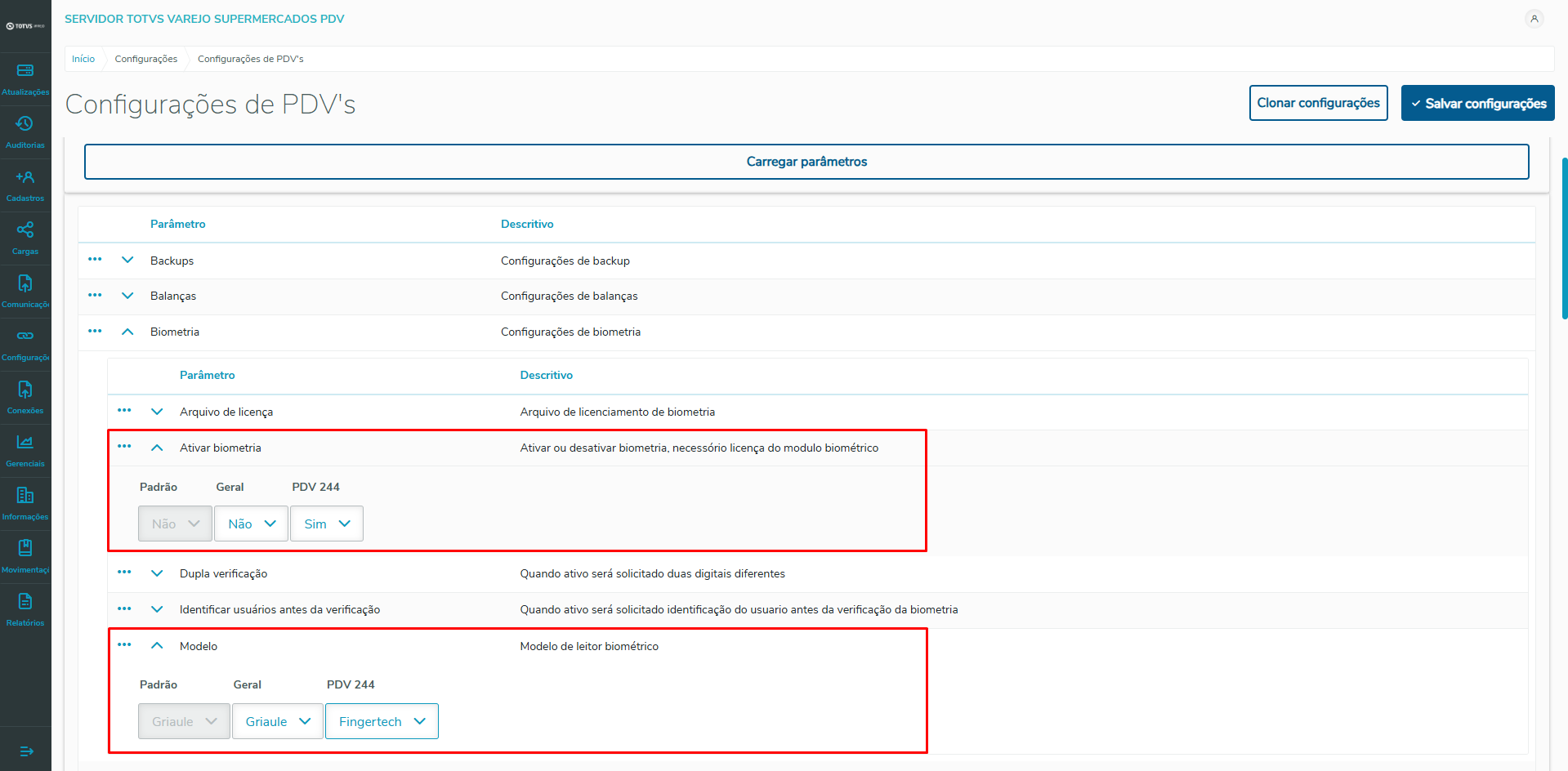
Task: Click the SERVIDOR TOTVS VAREJO SUPERMERCADOS PDV header title
Action: [204, 19]
